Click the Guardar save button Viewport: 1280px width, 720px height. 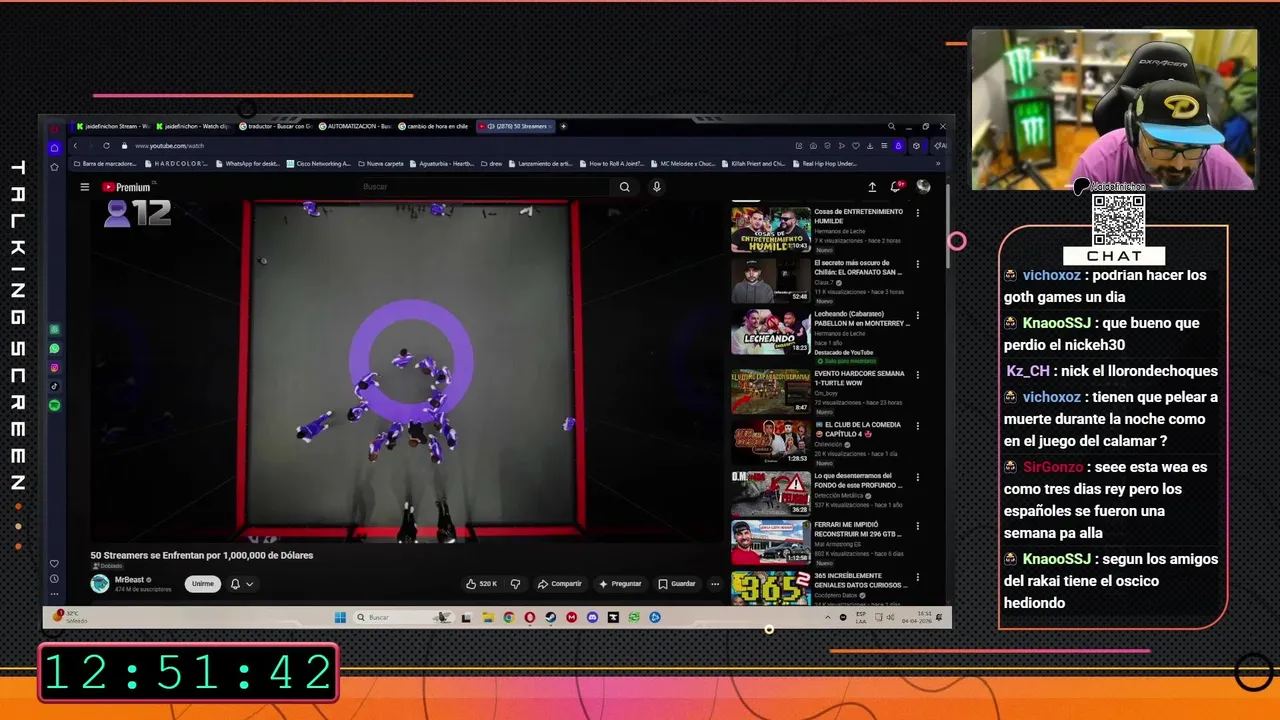(x=677, y=584)
